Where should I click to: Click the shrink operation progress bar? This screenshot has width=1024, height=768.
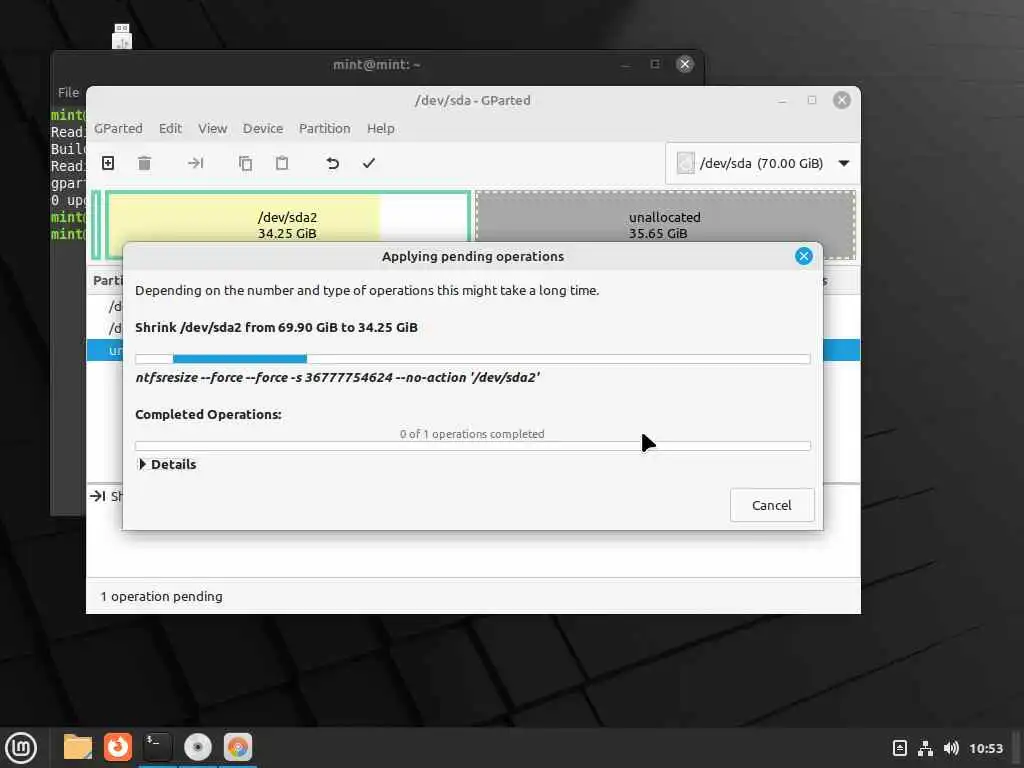(x=473, y=359)
